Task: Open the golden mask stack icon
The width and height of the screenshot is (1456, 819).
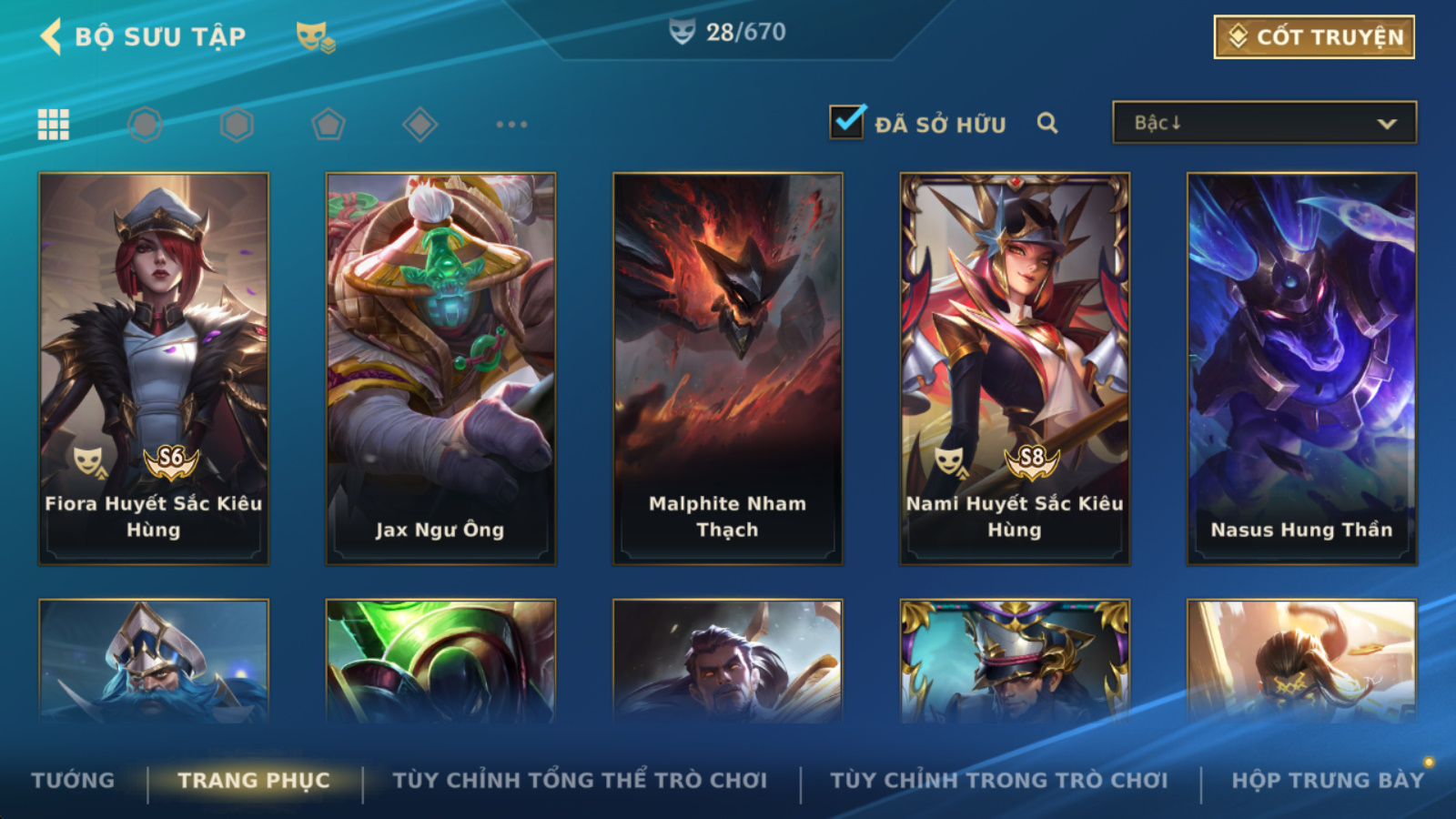Action: click(x=315, y=37)
